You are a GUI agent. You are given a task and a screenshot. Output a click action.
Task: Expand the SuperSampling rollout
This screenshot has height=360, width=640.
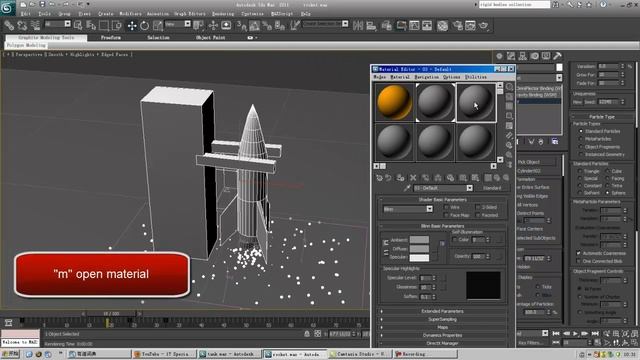tap(442, 319)
